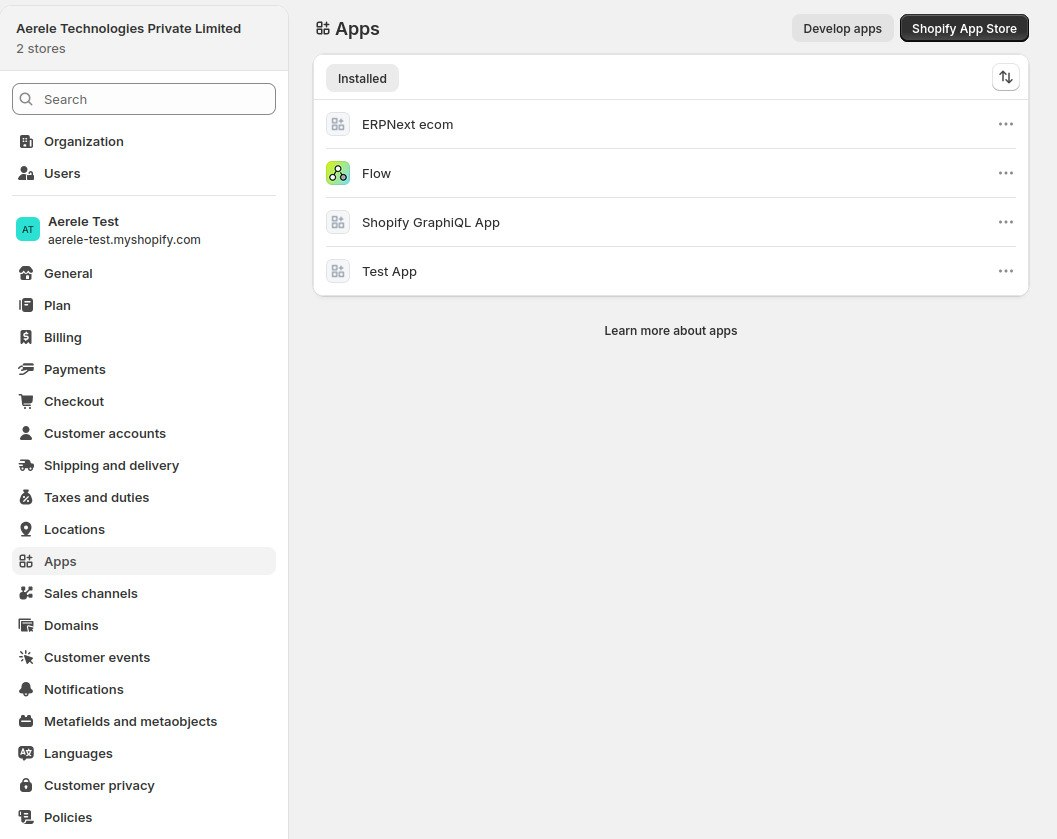Click the Customer events cursor icon
This screenshot has width=1057, height=839.
26,657
